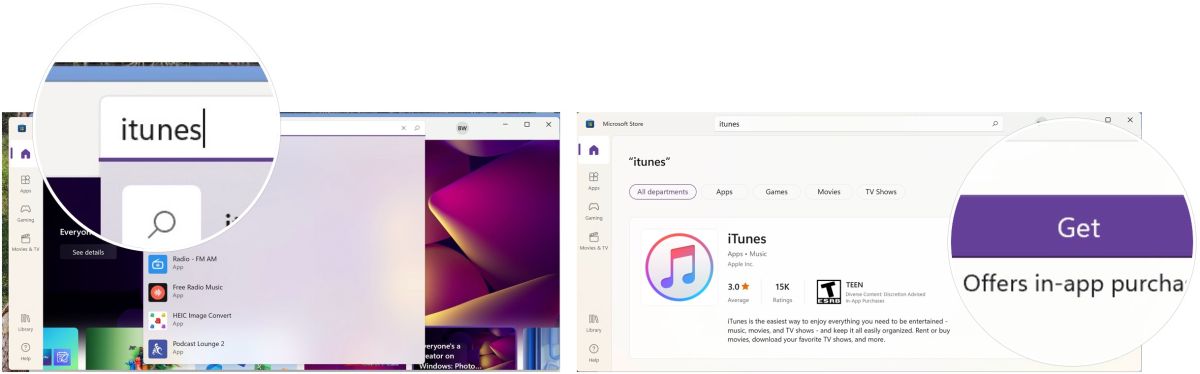This screenshot has height=374, width=1200.
Task: Select the All departments filter
Action: pos(662,191)
